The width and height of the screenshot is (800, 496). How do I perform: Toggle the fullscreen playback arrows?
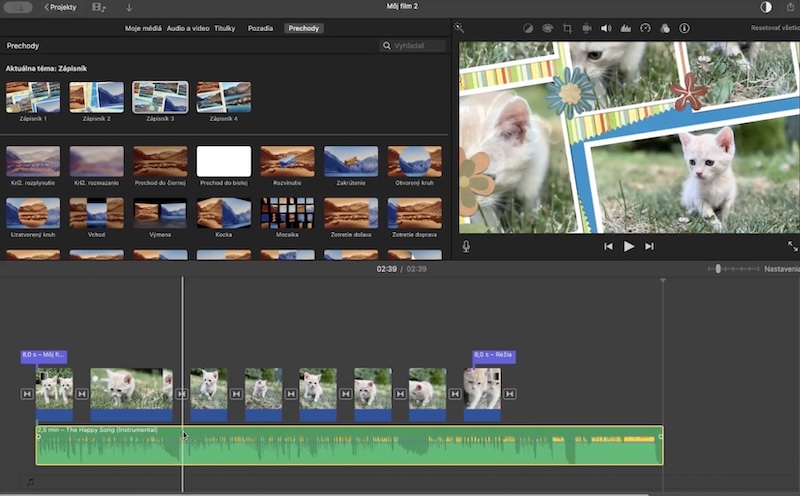click(792, 246)
